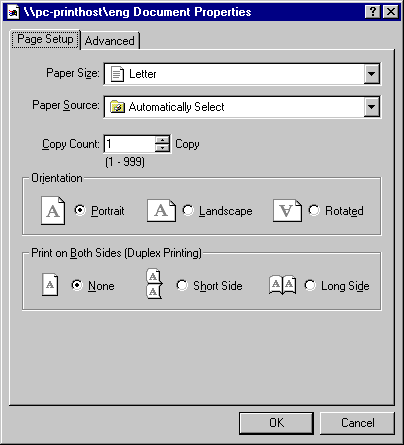The width and height of the screenshot is (404, 445).
Task: Confirm settings with the OK button
Action: 276,423
